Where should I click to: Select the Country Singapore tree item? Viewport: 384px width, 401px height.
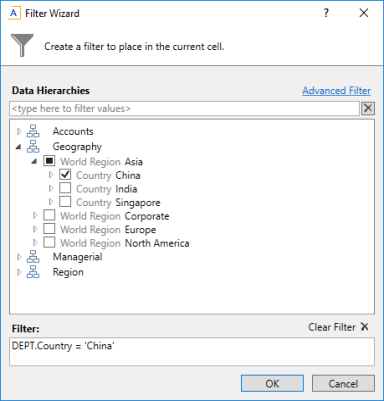[118, 202]
